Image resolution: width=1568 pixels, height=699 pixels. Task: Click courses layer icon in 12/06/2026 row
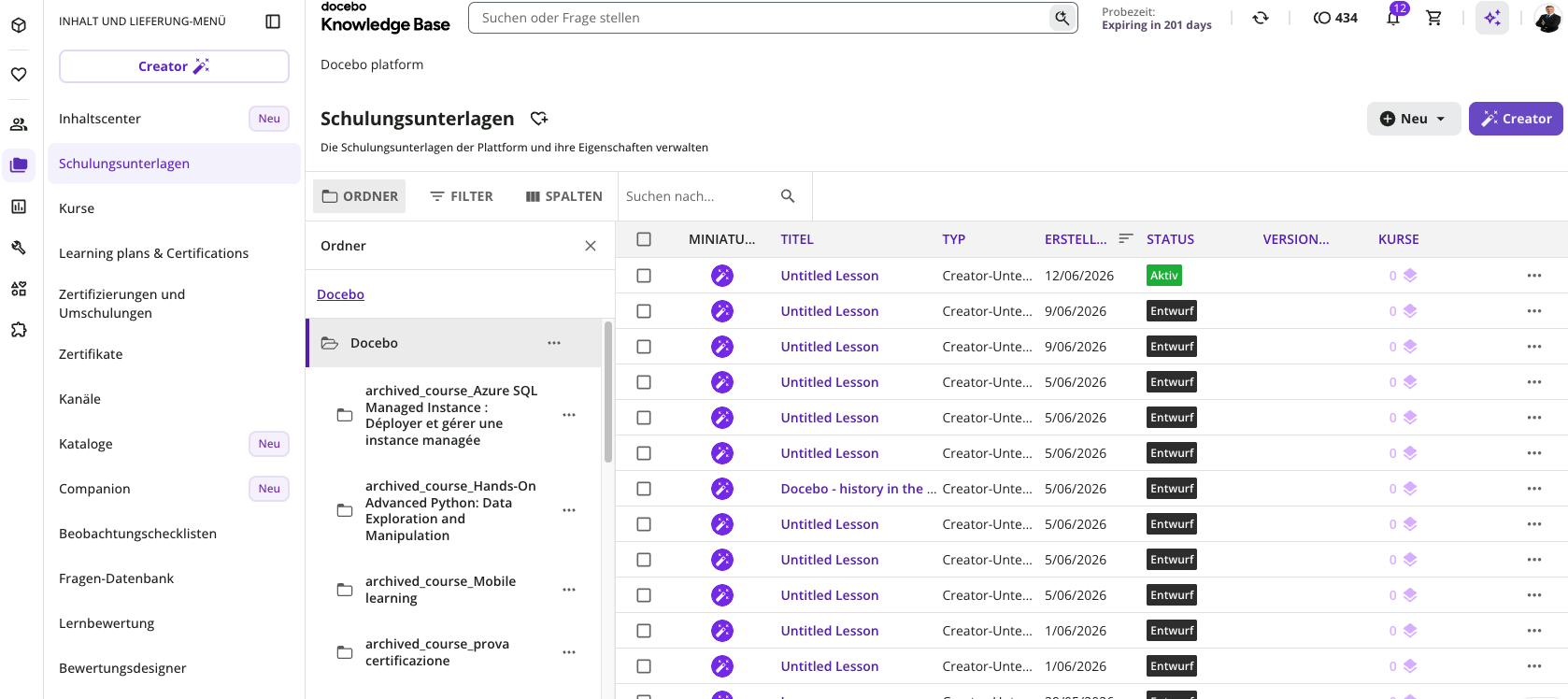(x=1410, y=276)
